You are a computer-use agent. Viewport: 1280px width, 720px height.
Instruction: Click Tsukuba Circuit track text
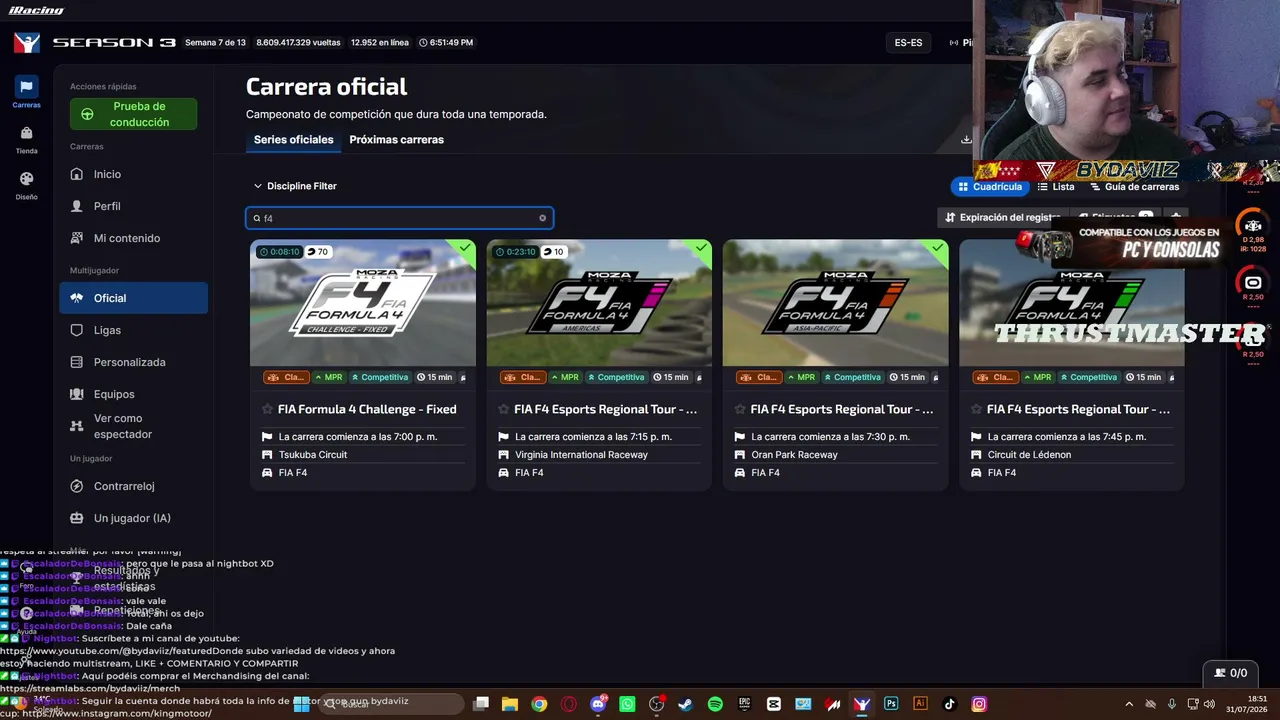pyautogui.click(x=313, y=455)
